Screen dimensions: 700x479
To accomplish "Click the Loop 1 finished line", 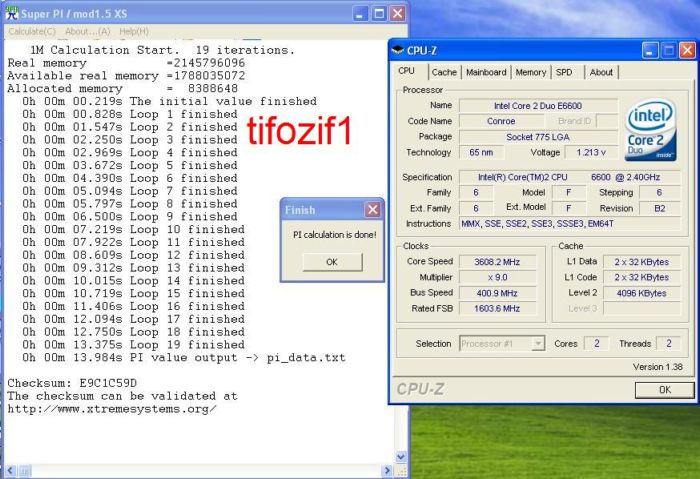I will [130, 114].
